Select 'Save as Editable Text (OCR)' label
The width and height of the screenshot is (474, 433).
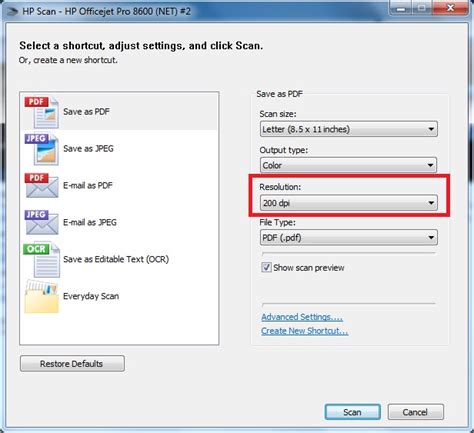pos(116,259)
